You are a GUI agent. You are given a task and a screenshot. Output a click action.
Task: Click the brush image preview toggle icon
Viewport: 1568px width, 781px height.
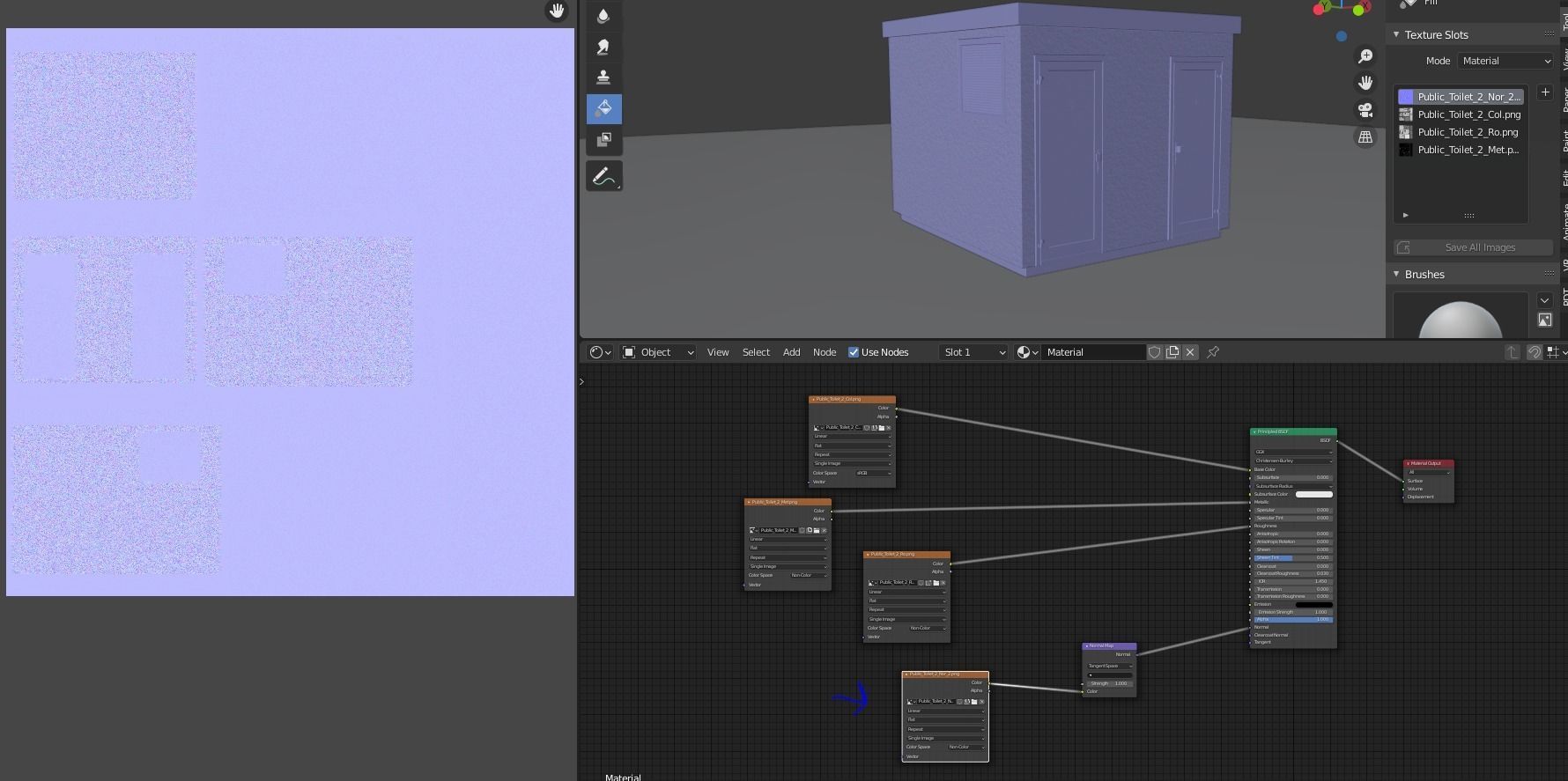(1544, 321)
